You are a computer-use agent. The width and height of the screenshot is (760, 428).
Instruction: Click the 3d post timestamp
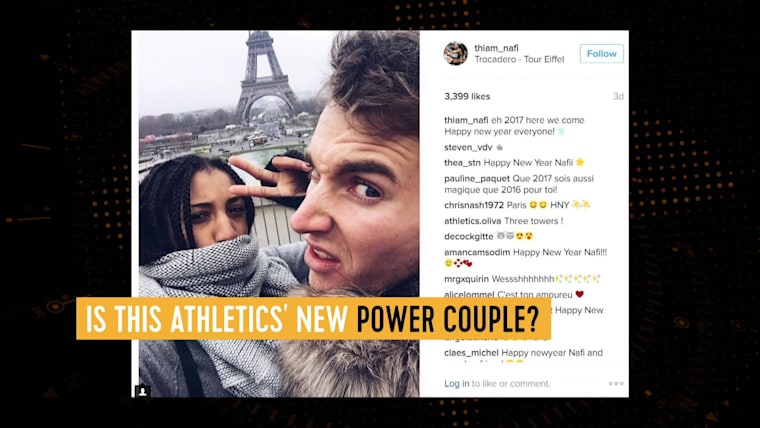[618, 96]
